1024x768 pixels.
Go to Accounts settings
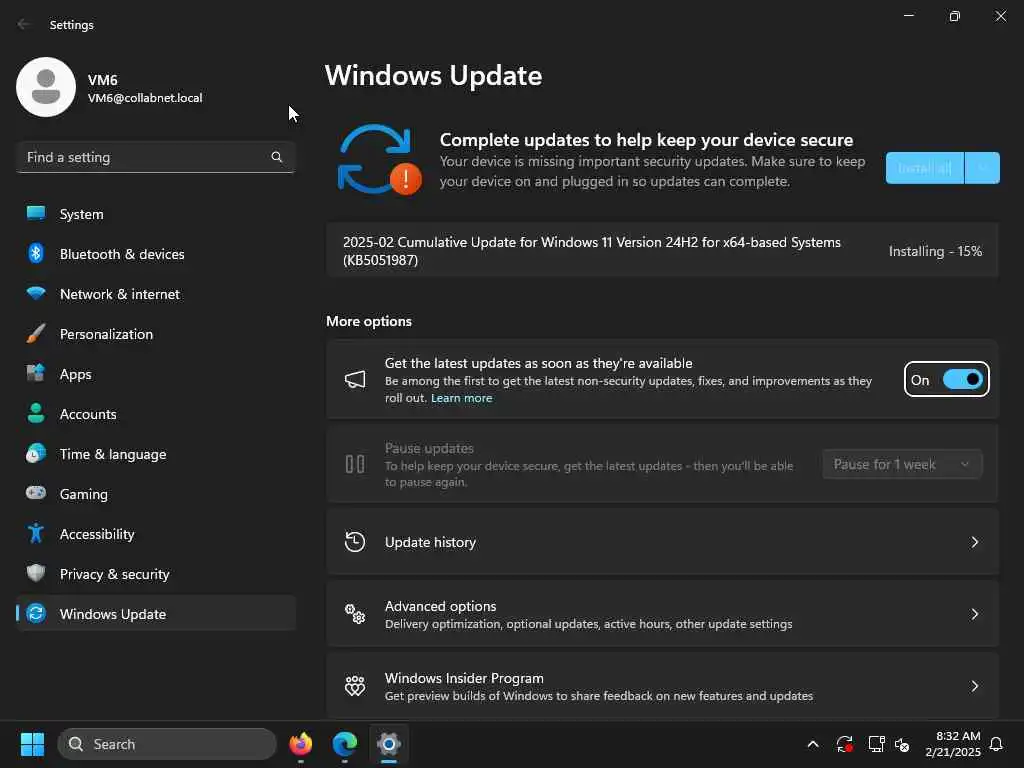[155, 413]
